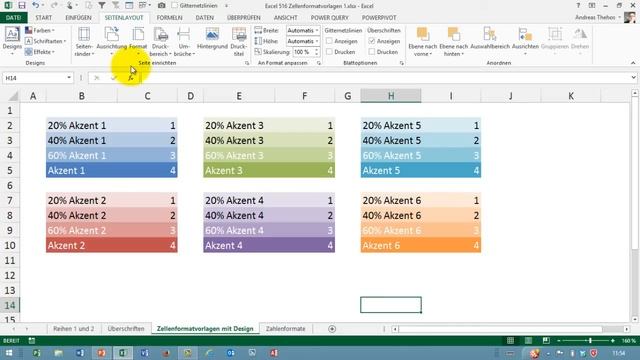The width and height of the screenshot is (640, 360).
Task: Click Ebene nach hinten icon
Action: point(453,34)
